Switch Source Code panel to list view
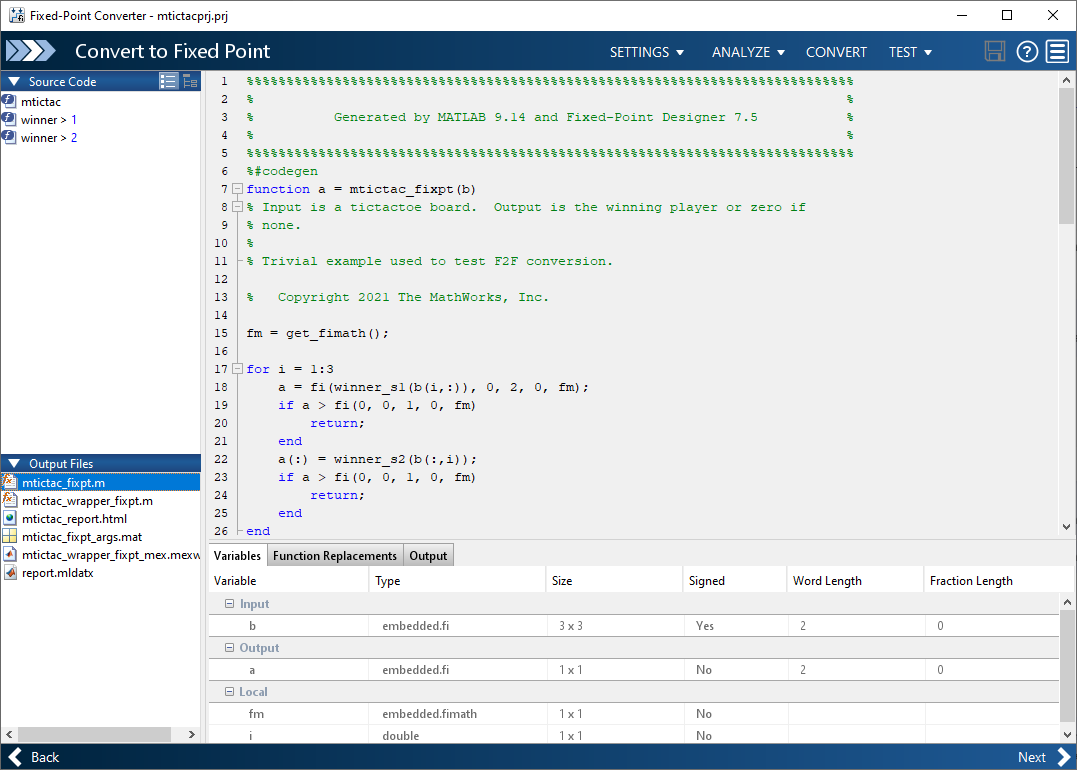Screen dimensions: 1077x770 (168, 81)
